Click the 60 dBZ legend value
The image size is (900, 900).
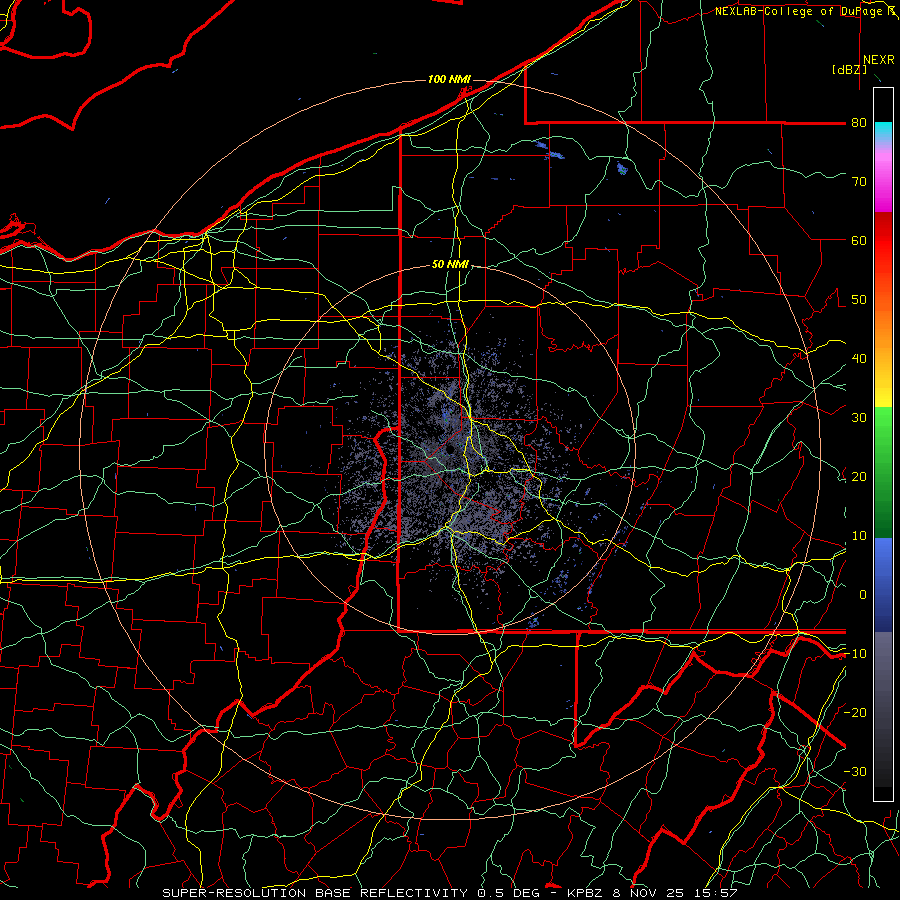859,240
